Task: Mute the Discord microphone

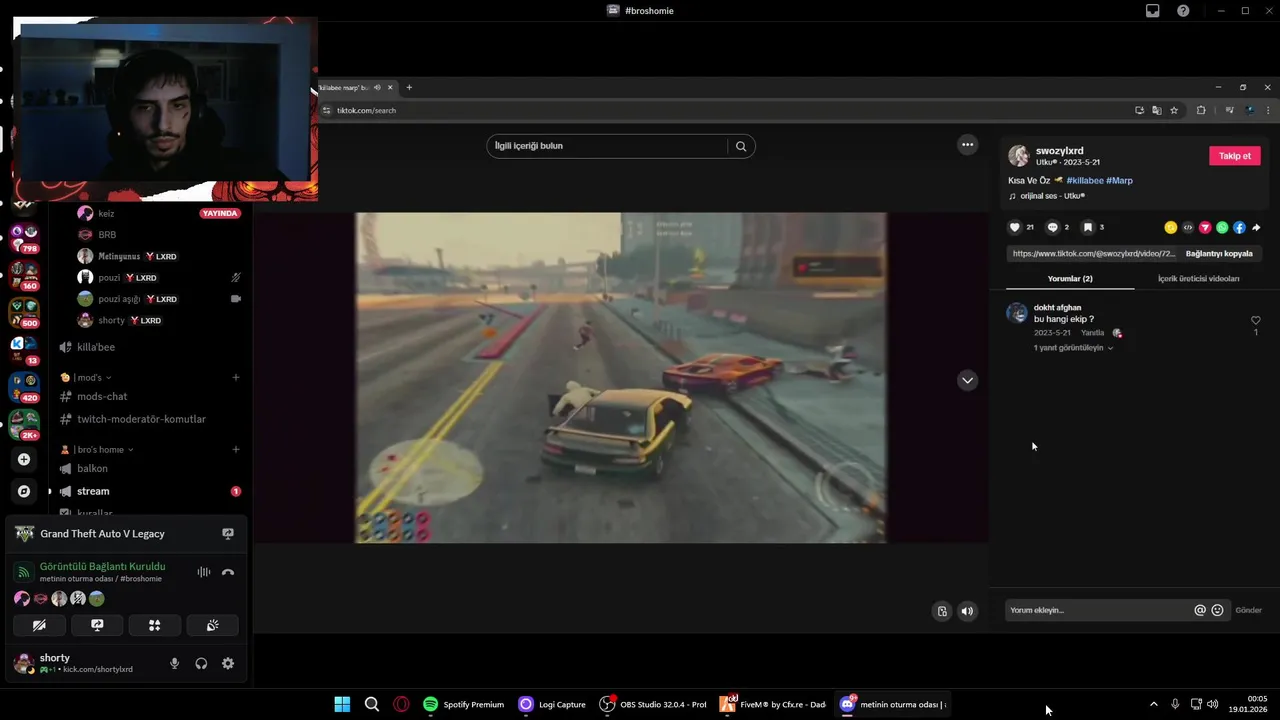Action: coord(174,663)
